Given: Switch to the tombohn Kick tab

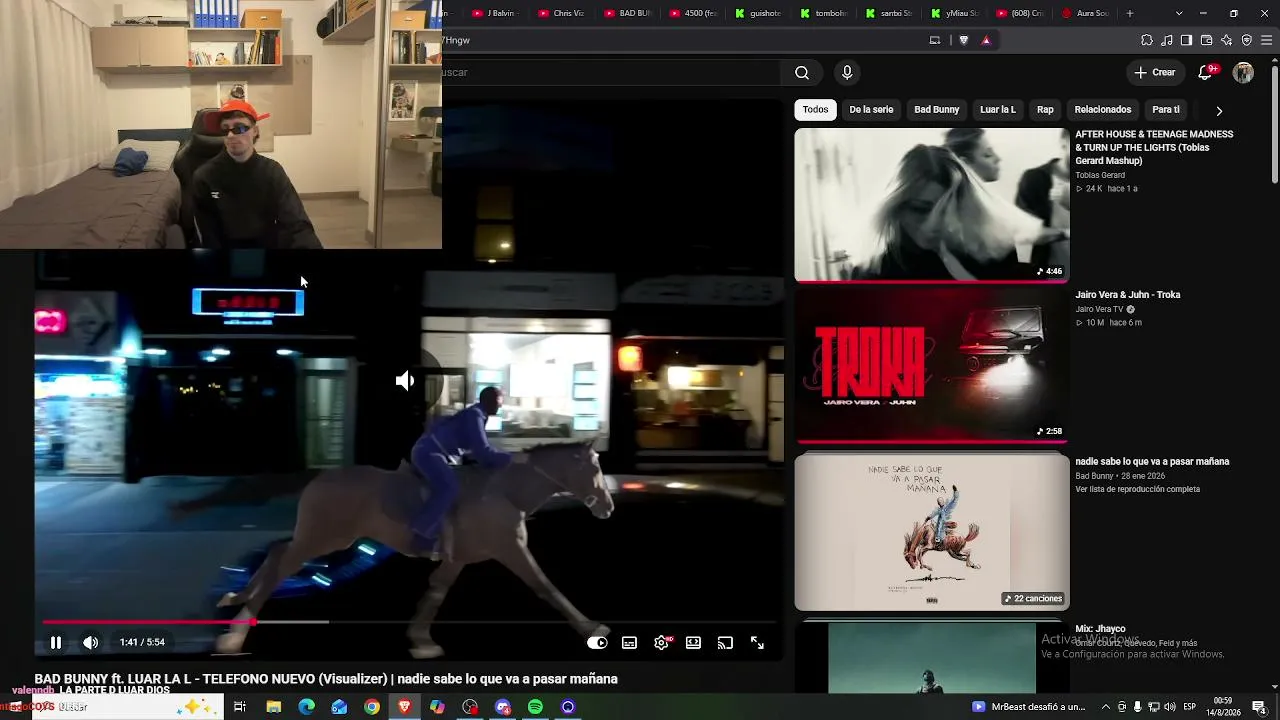Looking at the screenshot, I should pyautogui.click(x=824, y=13).
